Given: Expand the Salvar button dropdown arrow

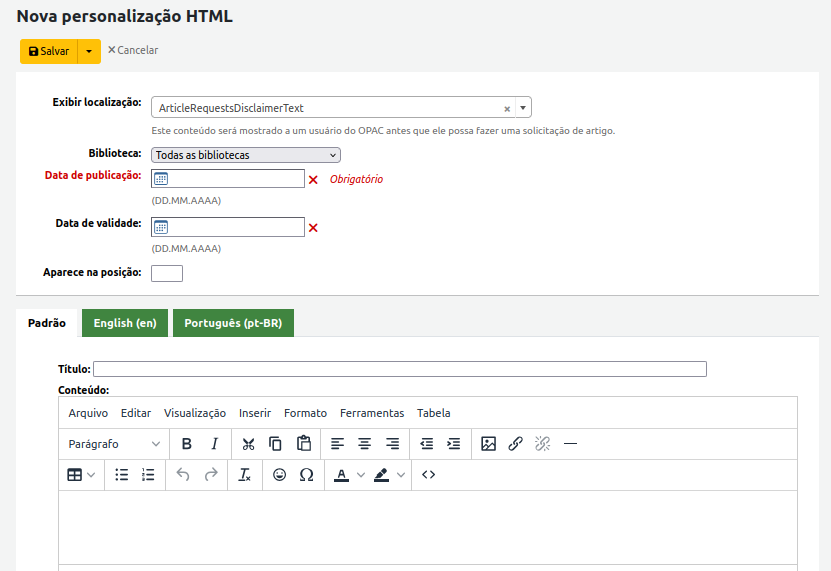Looking at the screenshot, I should [89, 51].
